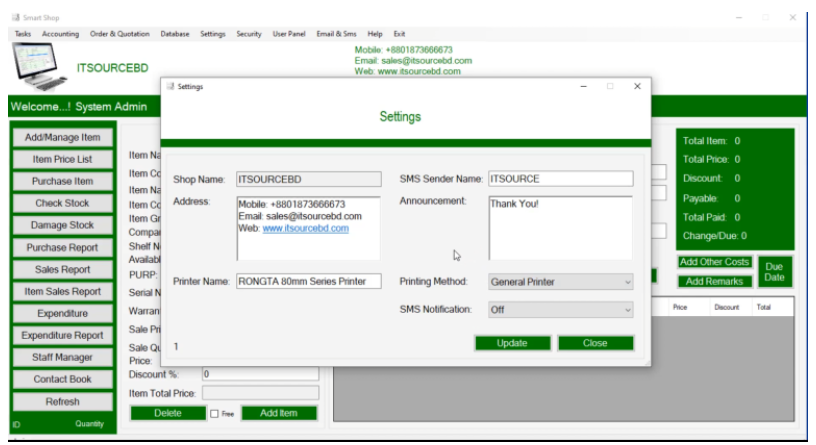Follow the www.itsourcebd.com link in Address

tap(305, 228)
